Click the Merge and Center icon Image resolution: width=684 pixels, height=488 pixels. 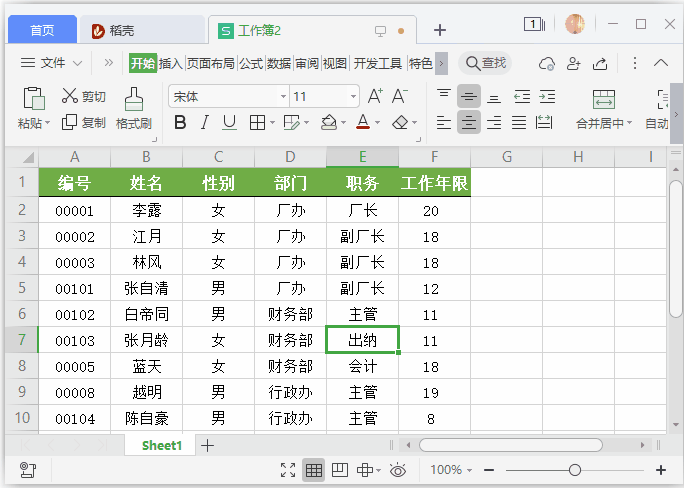604,99
